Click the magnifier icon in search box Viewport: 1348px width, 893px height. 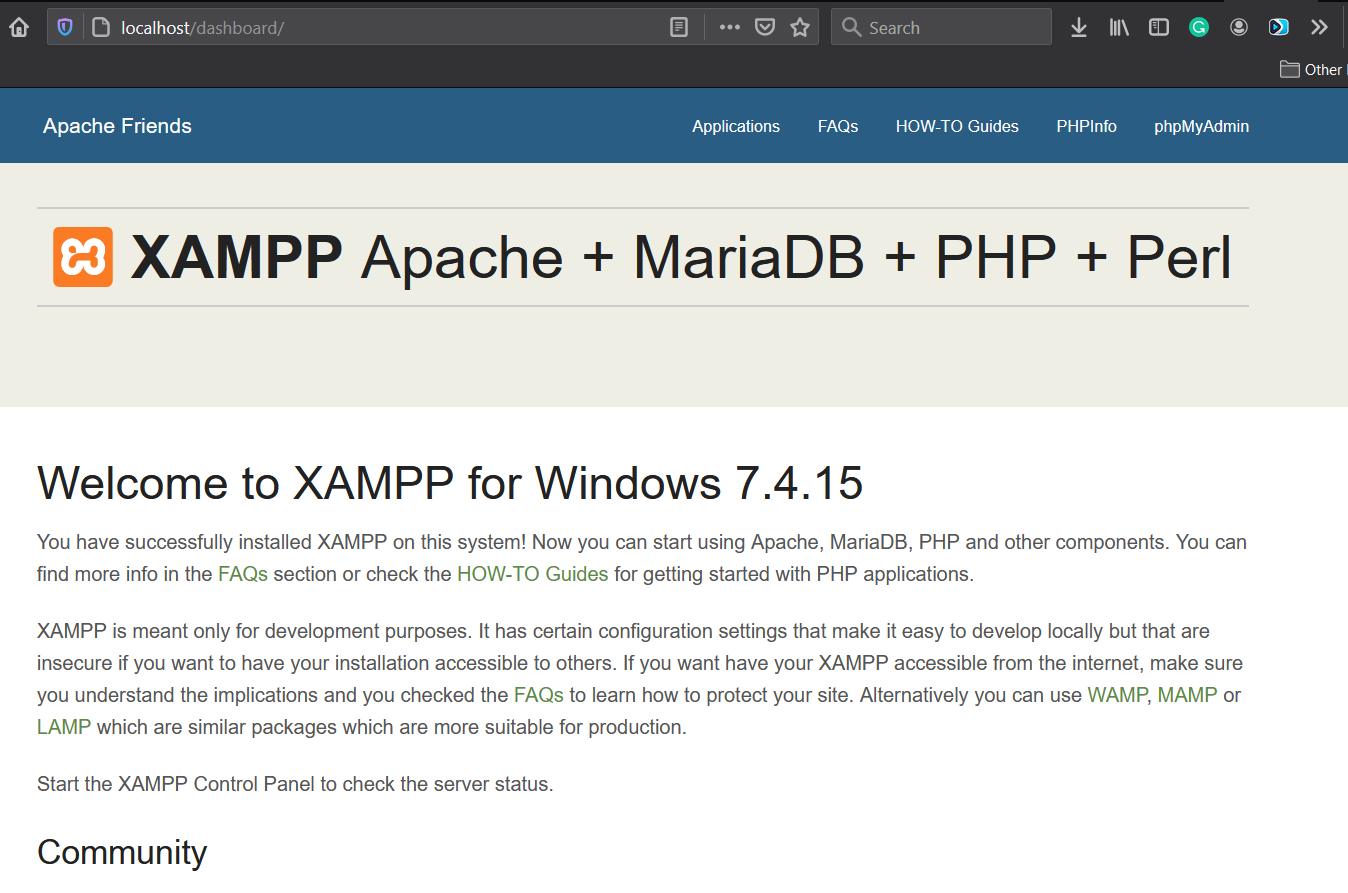852,28
